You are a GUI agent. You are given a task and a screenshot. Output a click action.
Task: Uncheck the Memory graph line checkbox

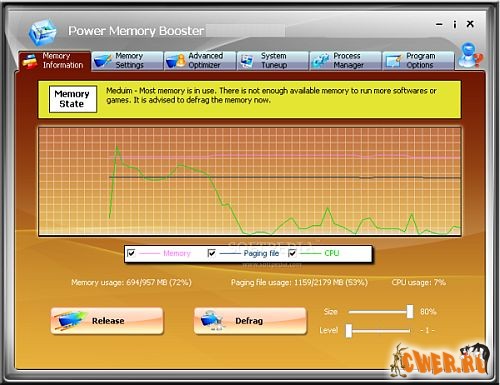click(131, 253)
